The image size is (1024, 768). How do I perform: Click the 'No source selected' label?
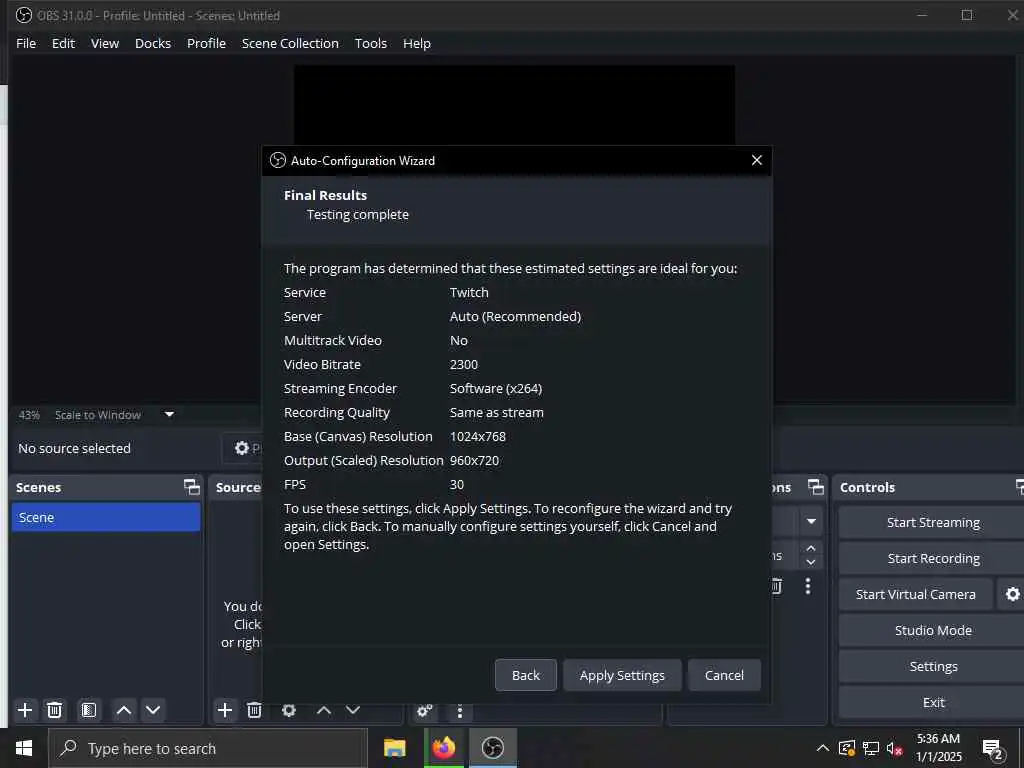[74, 448]
